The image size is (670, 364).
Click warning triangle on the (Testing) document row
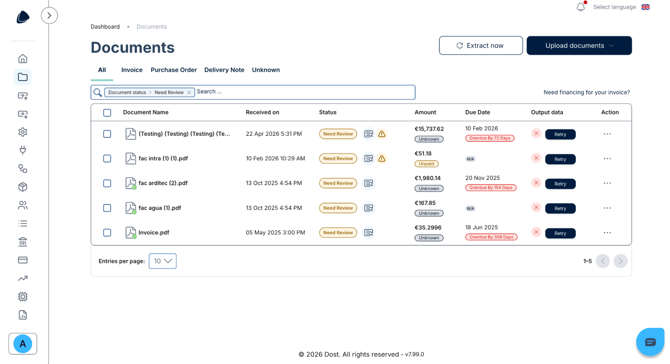pyautogui.click(x=382, y=134)
